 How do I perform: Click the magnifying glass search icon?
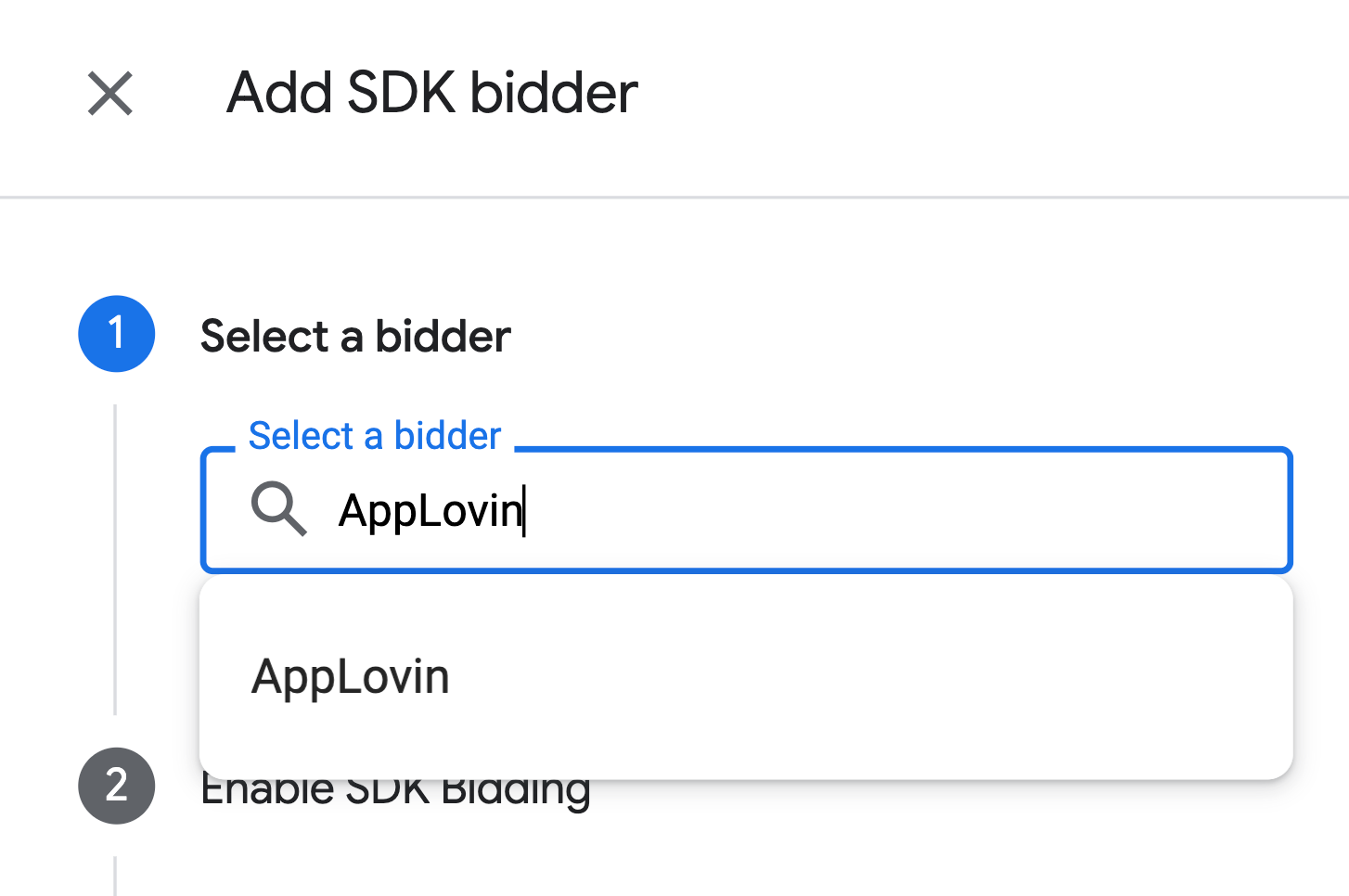(278, 509)
